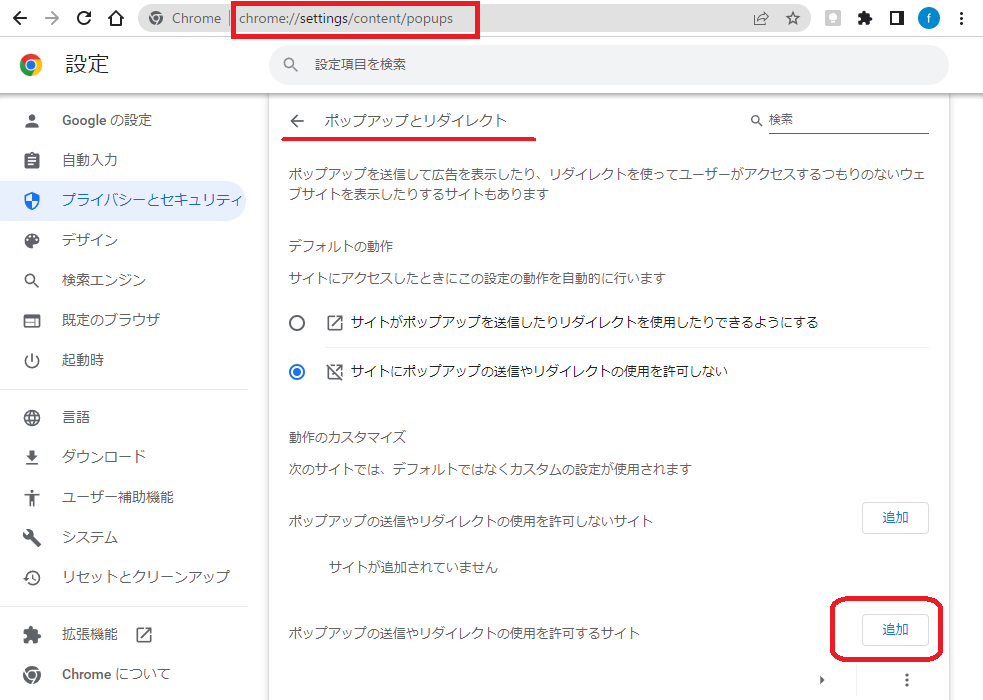This screenshot has height=700, width=983.
Task: Click the person icon beside Google の設定
Action: 32,121
